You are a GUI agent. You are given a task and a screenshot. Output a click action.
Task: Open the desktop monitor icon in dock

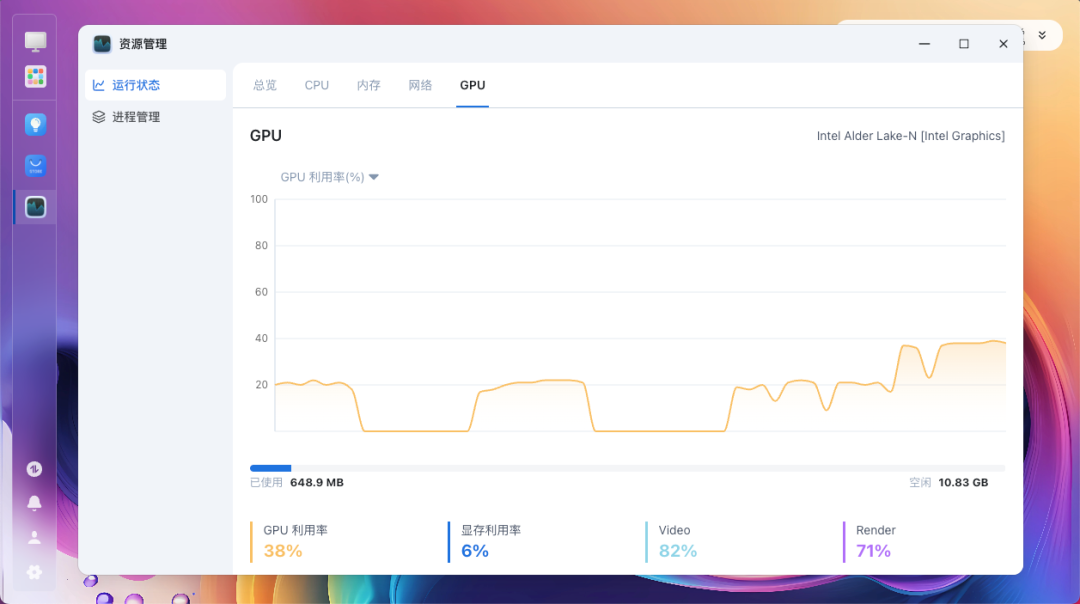35,41
